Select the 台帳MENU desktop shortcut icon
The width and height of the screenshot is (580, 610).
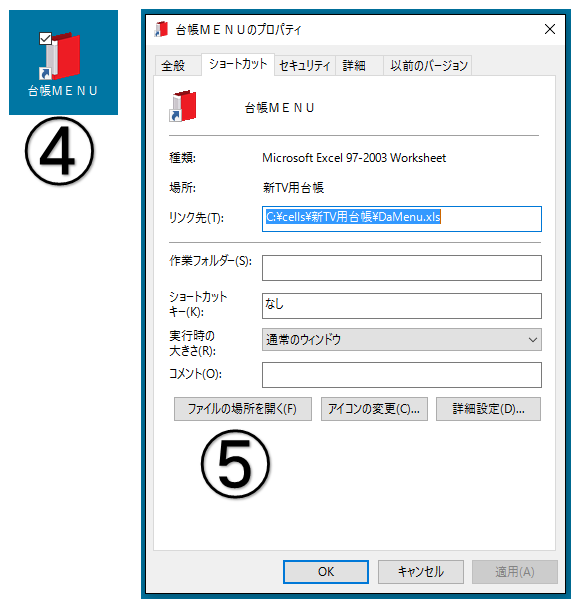[x=63, y=63]
